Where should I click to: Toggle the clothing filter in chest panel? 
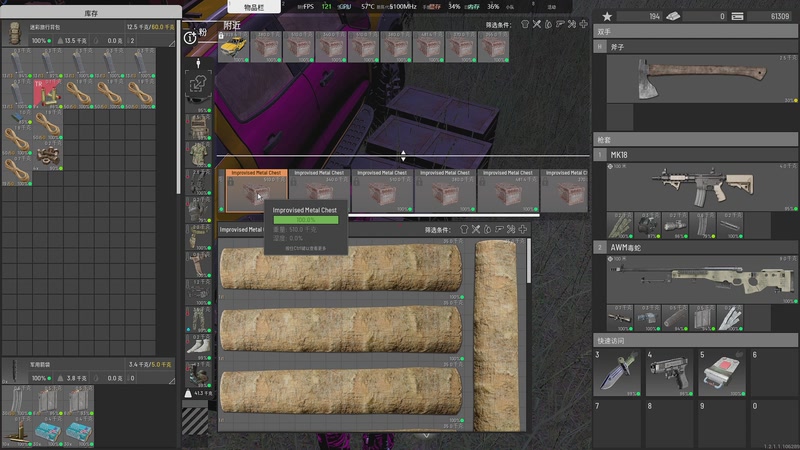coord(464,230)
